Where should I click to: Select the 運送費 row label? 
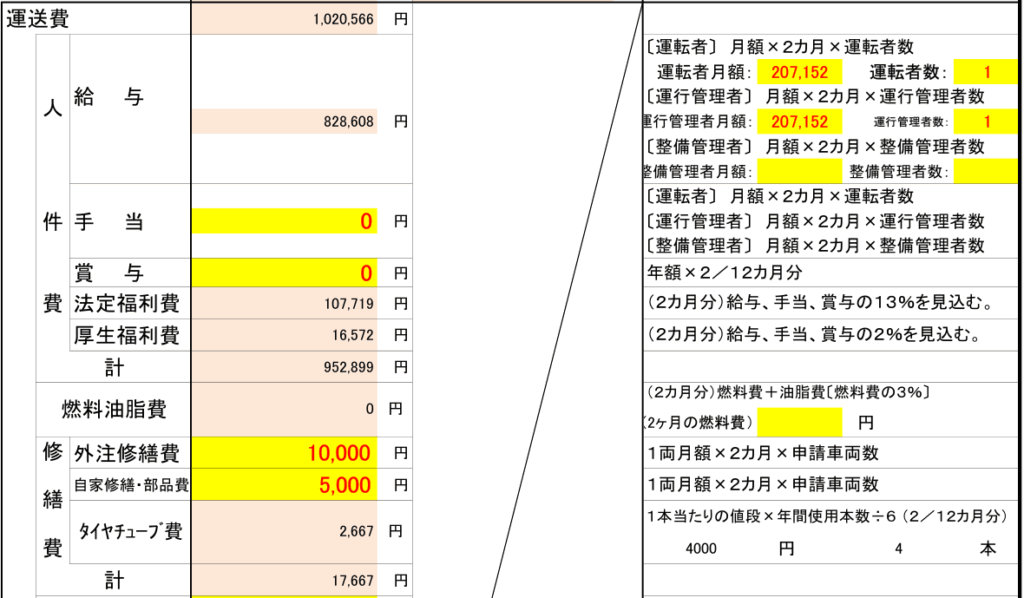coord(37,19)
